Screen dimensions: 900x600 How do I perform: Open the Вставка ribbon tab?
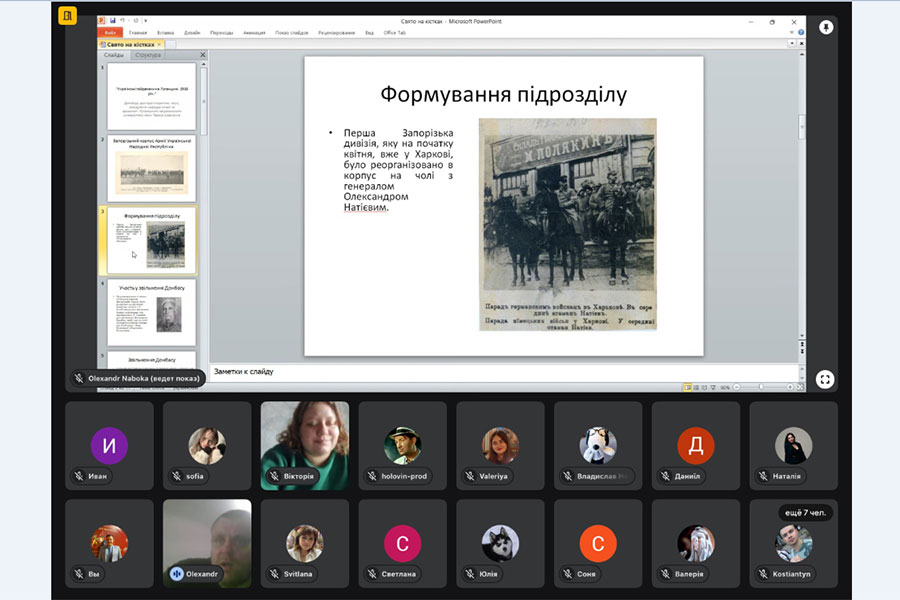pos(166,32)
